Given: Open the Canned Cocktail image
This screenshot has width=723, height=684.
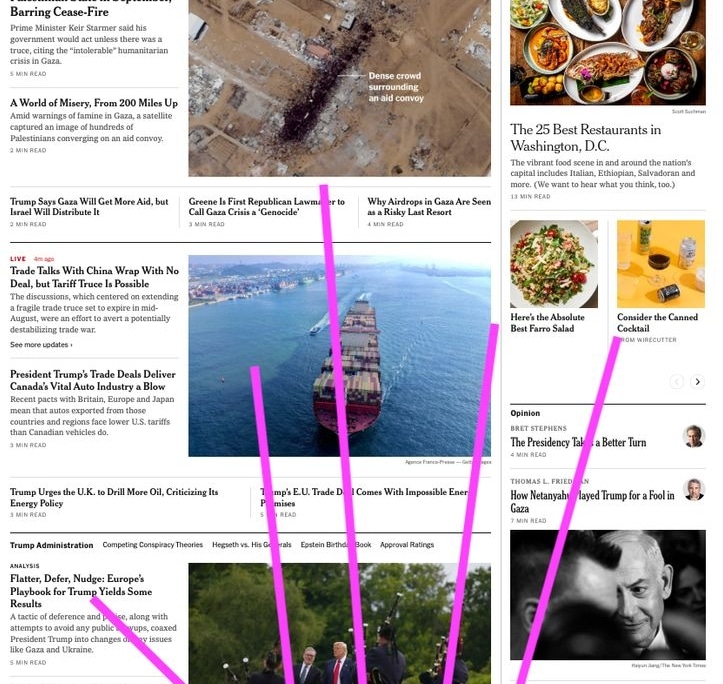Looking at the screenshot, I should [661, 264].
